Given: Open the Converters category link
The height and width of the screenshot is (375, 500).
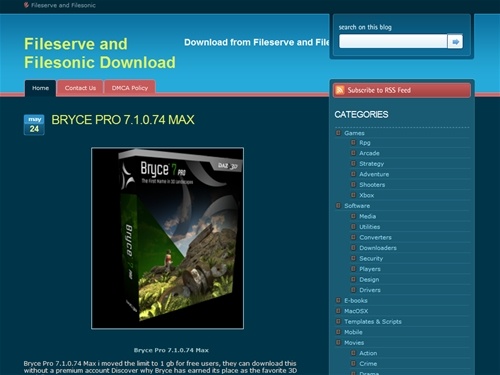Looking at the screenshot, I should point(375,237).
